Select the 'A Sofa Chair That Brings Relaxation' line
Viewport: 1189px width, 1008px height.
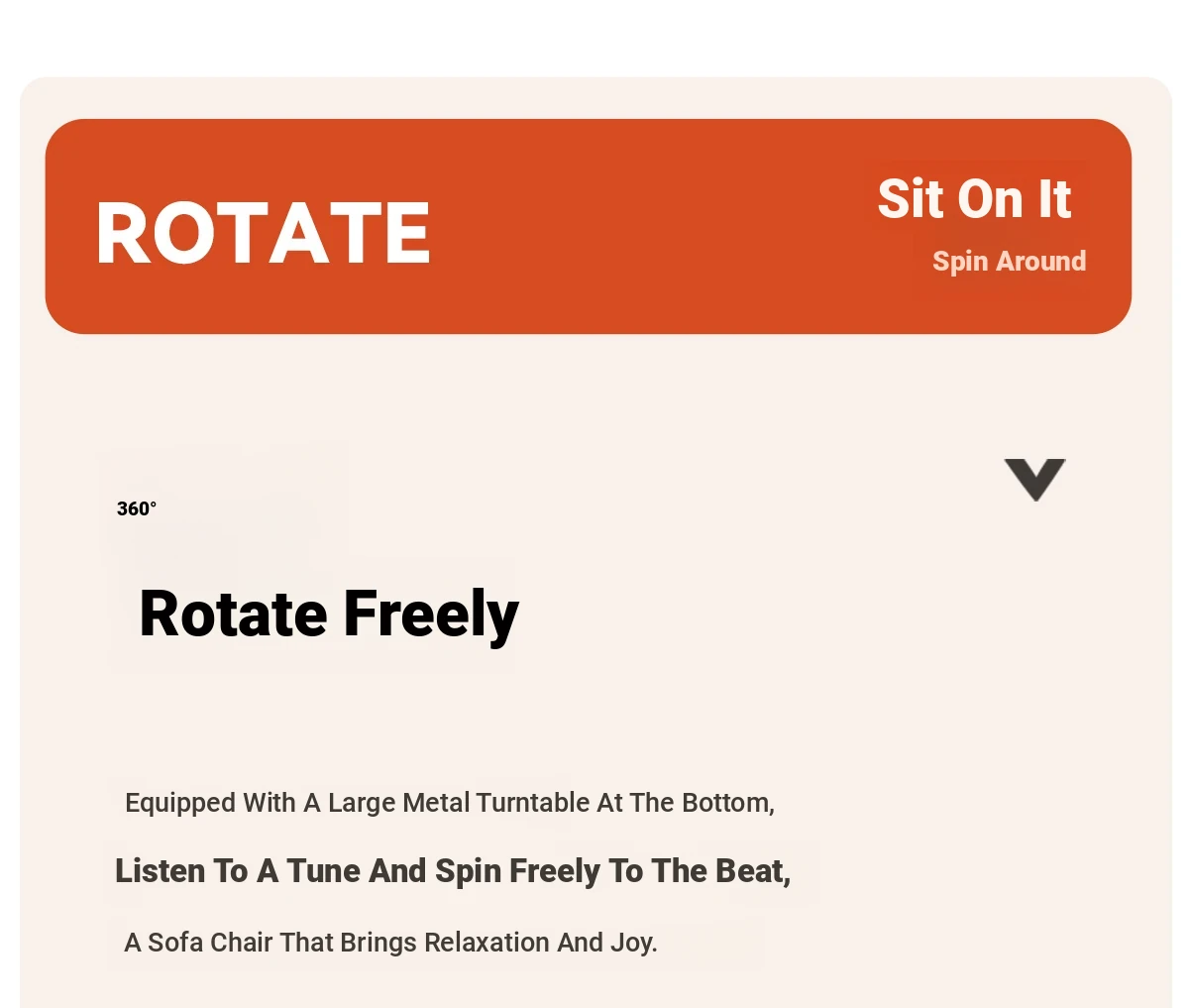pyautogui.click(x=390, y=942)
